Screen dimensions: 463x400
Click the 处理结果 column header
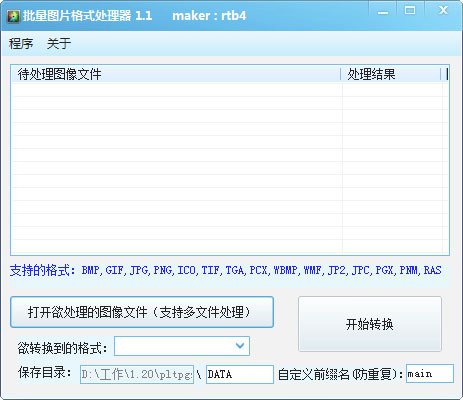(391, 74)
